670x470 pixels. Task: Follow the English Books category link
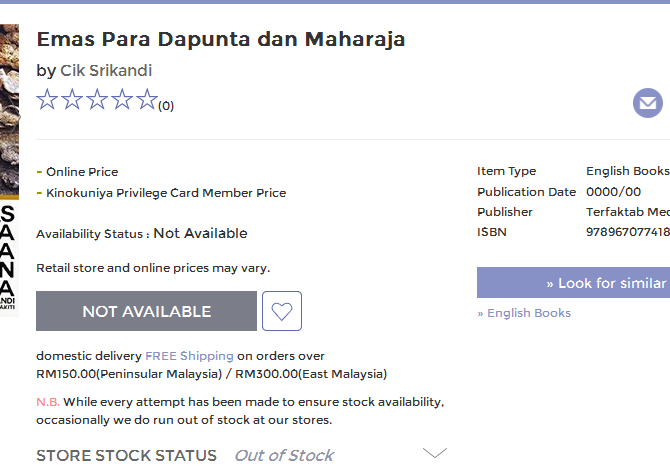[524, 313]
